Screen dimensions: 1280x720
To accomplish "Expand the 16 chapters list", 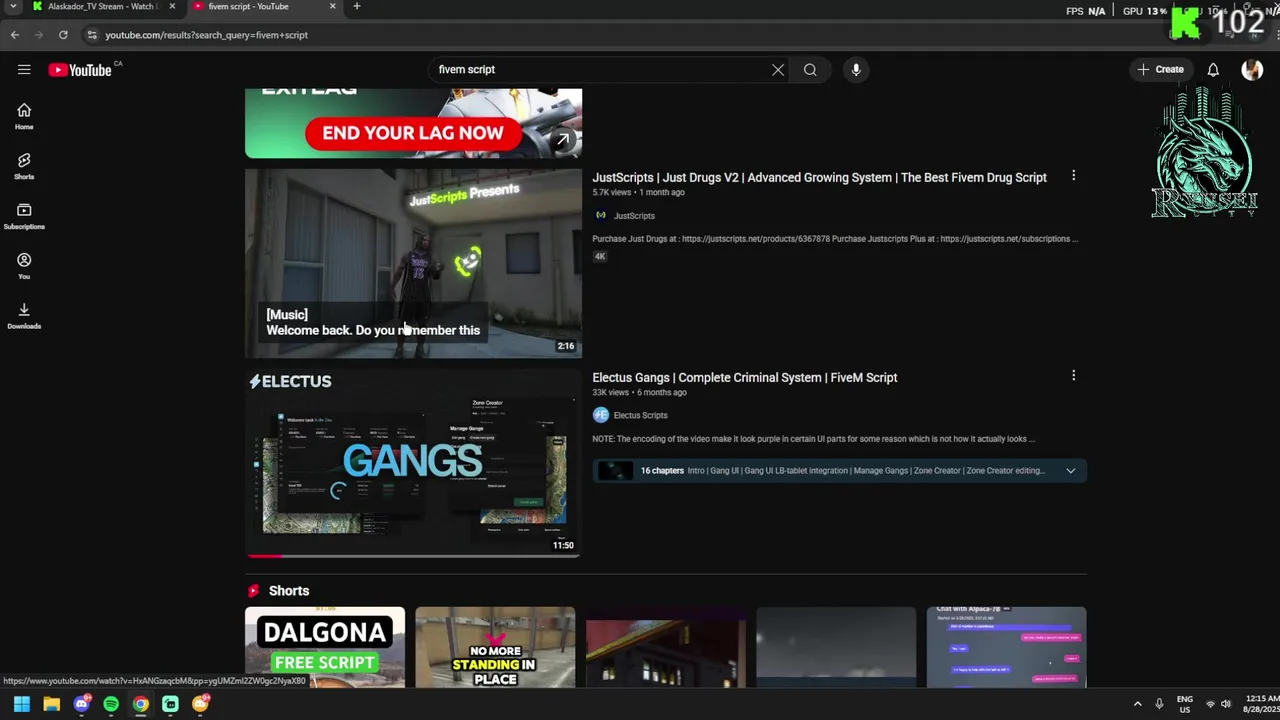I will (x=1071, y=471).
